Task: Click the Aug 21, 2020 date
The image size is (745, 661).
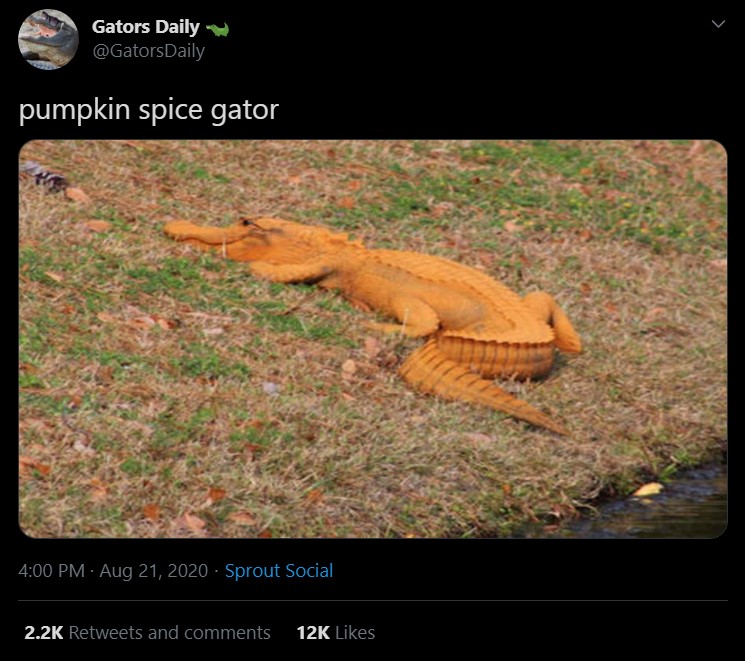Action: pyautogui.click(x=153, y=571)
